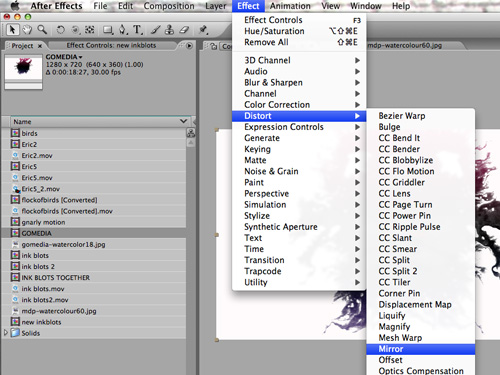Open the Window menu
The width and height of the screenshot is (500, 375).
[366, 6]
